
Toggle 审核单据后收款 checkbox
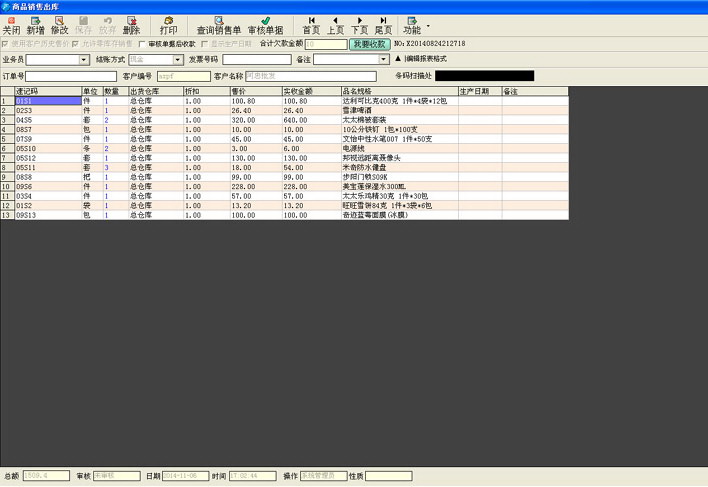(x=141, y=44)
